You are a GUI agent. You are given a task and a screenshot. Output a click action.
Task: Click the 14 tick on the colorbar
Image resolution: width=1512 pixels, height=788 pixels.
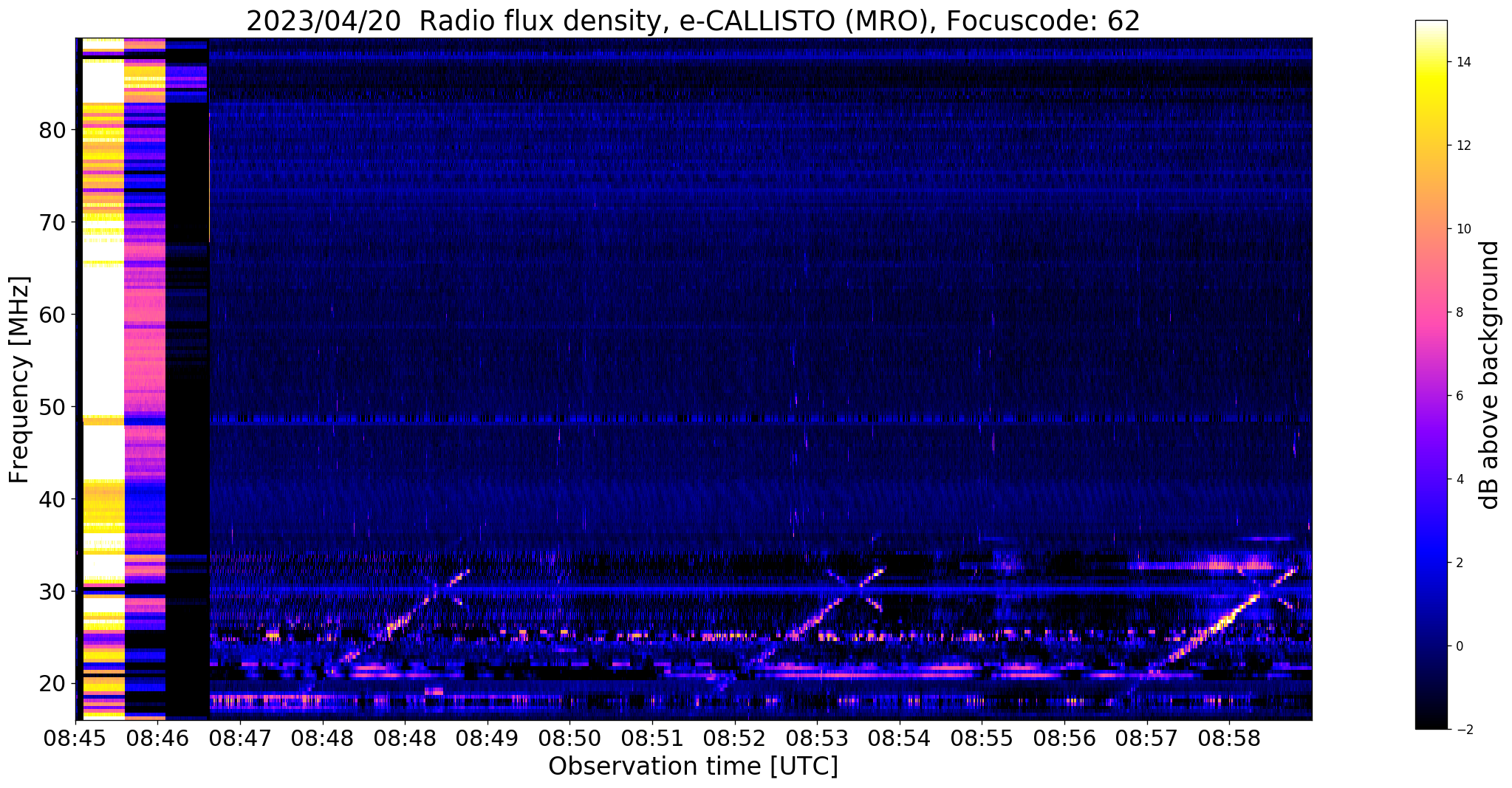click(x=1463, y=62)
